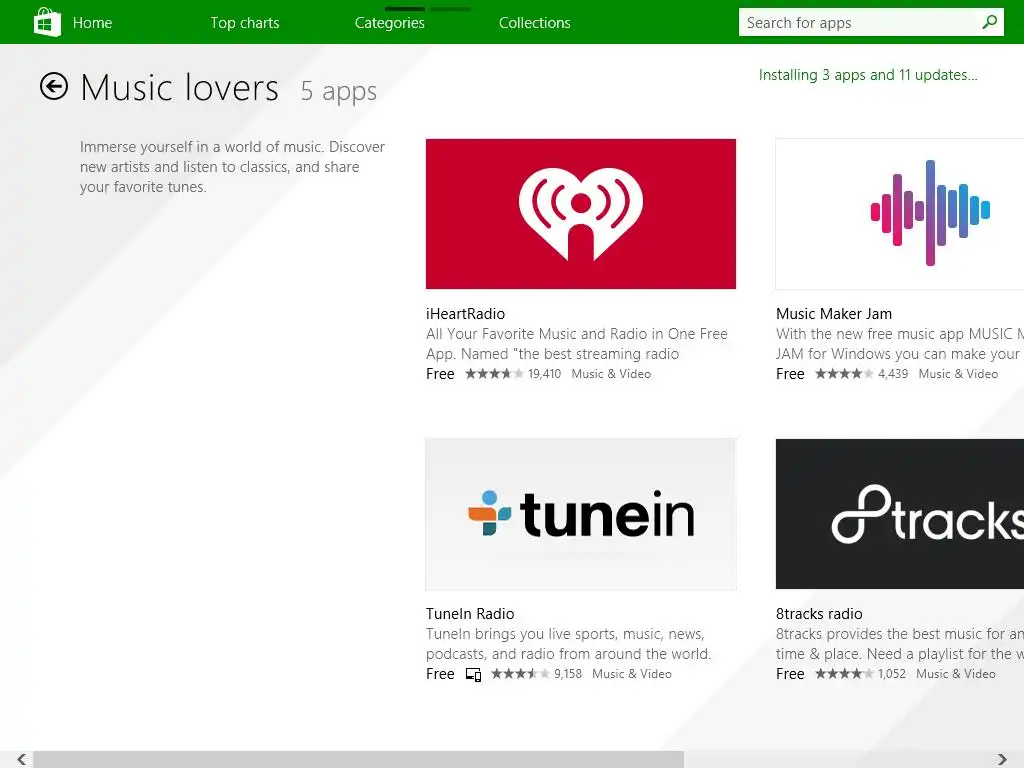Screen dimensions: 1024x768
Task: Click the Music Maker Jam app title
Action: (833, 313)
